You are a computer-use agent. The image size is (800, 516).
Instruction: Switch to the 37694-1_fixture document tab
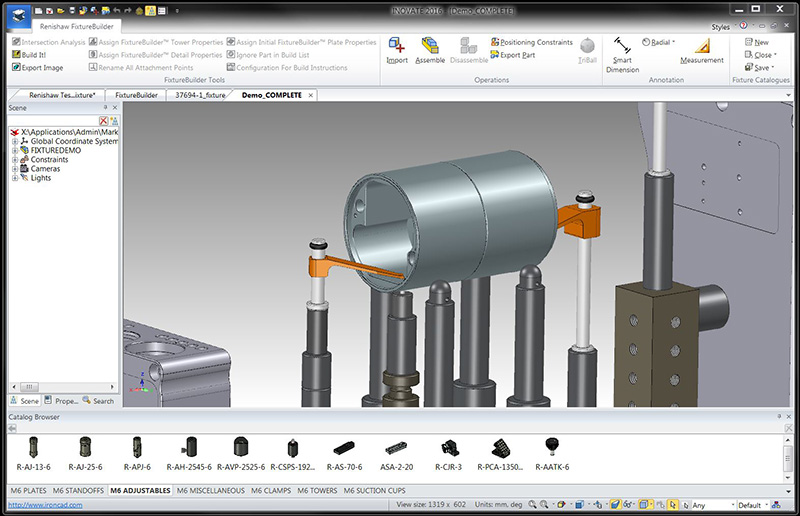[198, 95]
